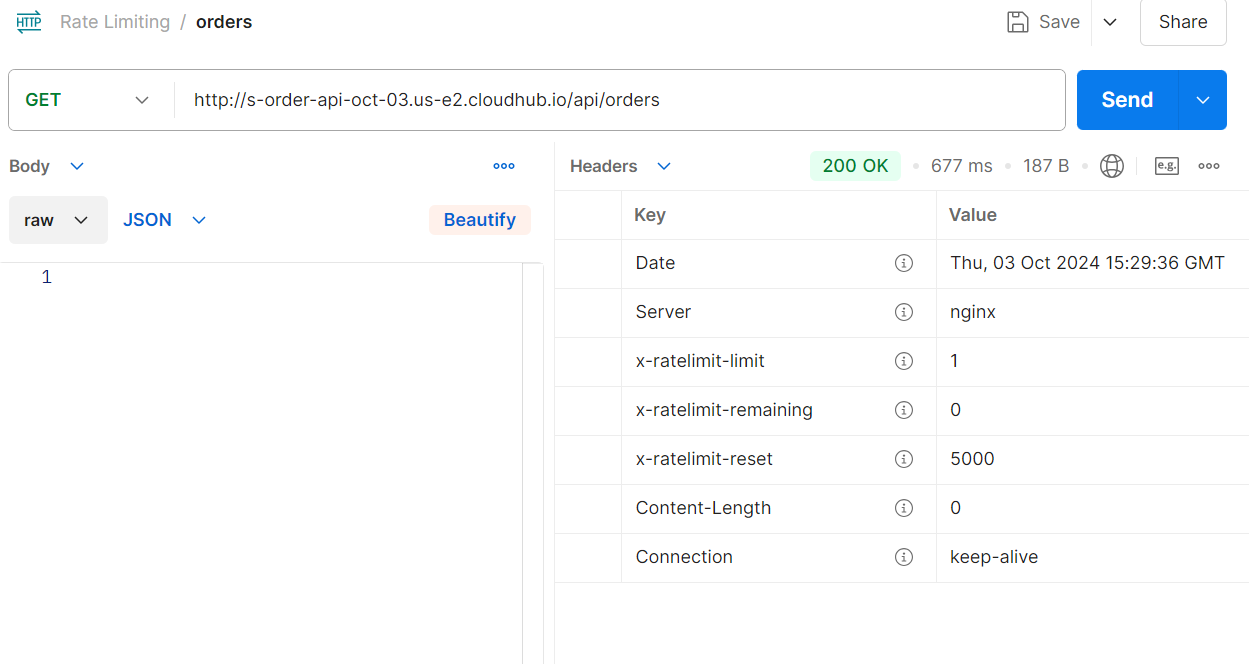The height and width of the screenshot is (664, 1249).
Task: Click the HTTP request type icon
Action: pos(29,22)
